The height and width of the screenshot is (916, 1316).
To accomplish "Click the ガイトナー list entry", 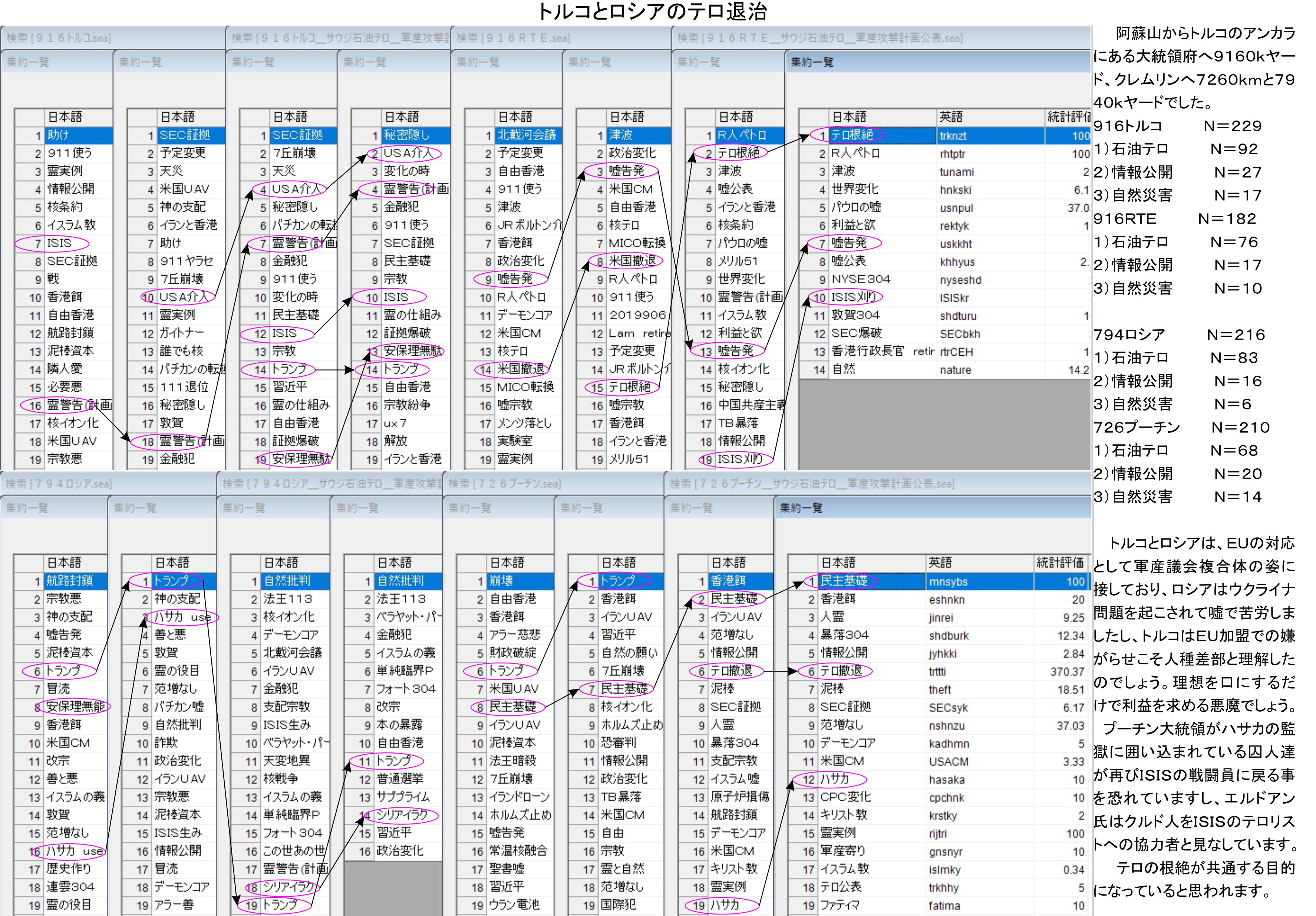I will [x=182, y=333].
